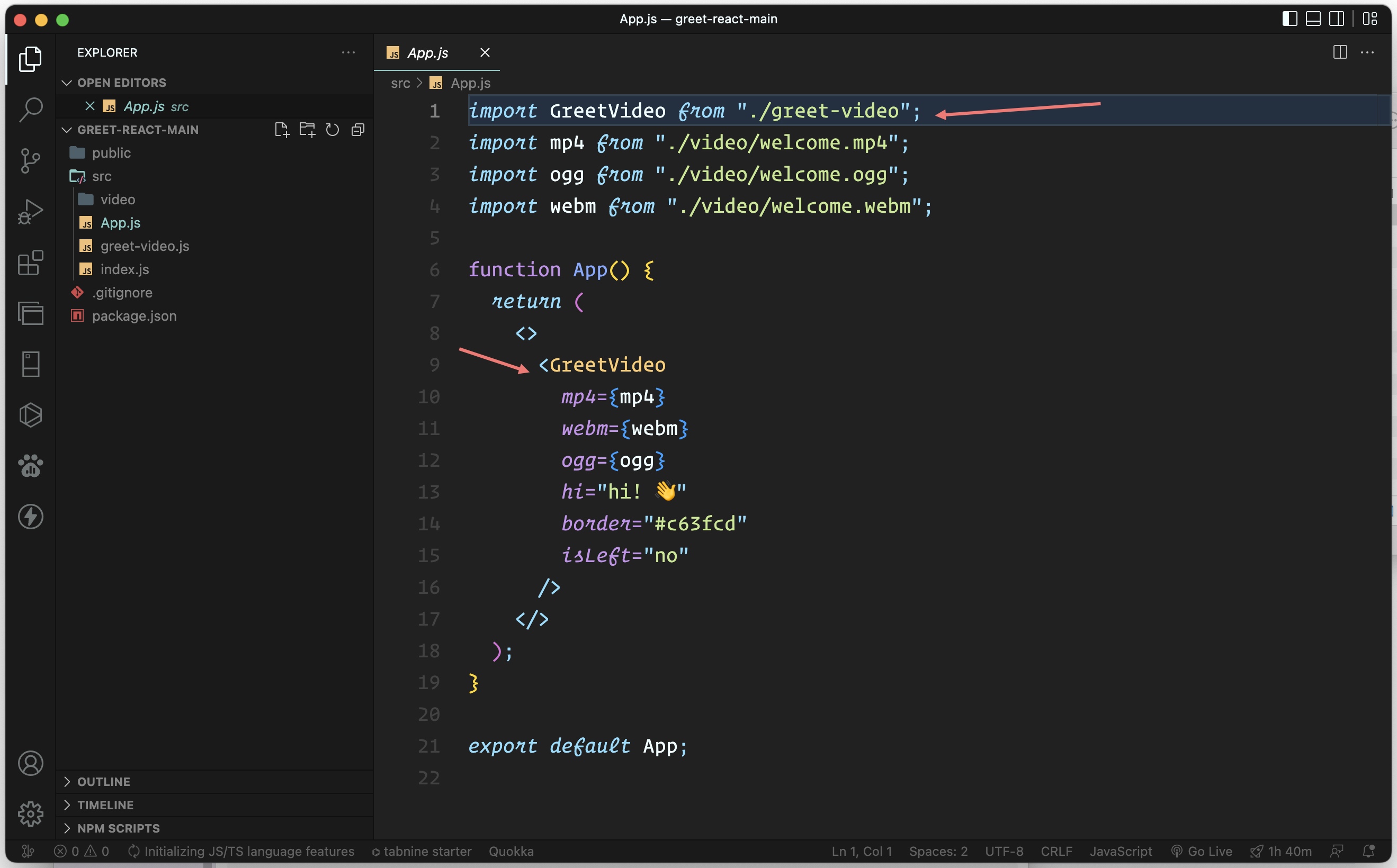
Task: Toggle the primary sidebar visibility
Action: click(x=1289, y=19)
